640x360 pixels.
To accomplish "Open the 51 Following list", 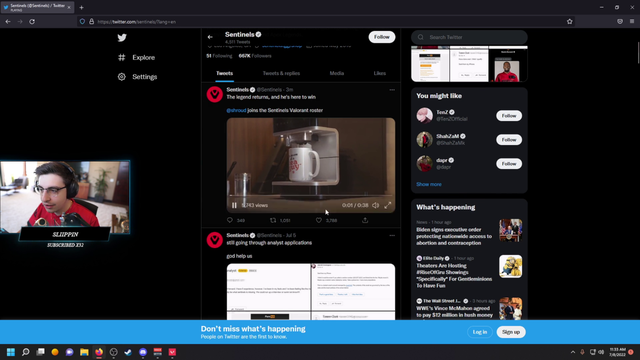I will coord(219,56).
